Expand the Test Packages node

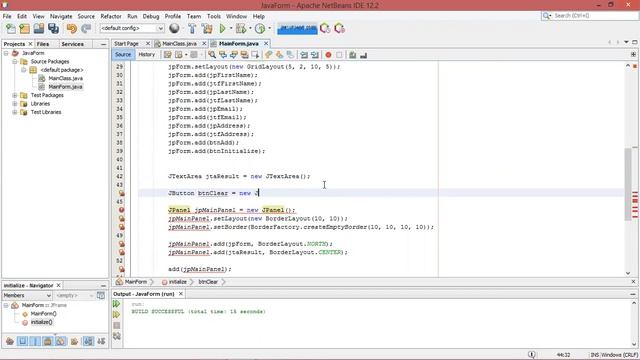pyautogui.click(x=15, y=95)
